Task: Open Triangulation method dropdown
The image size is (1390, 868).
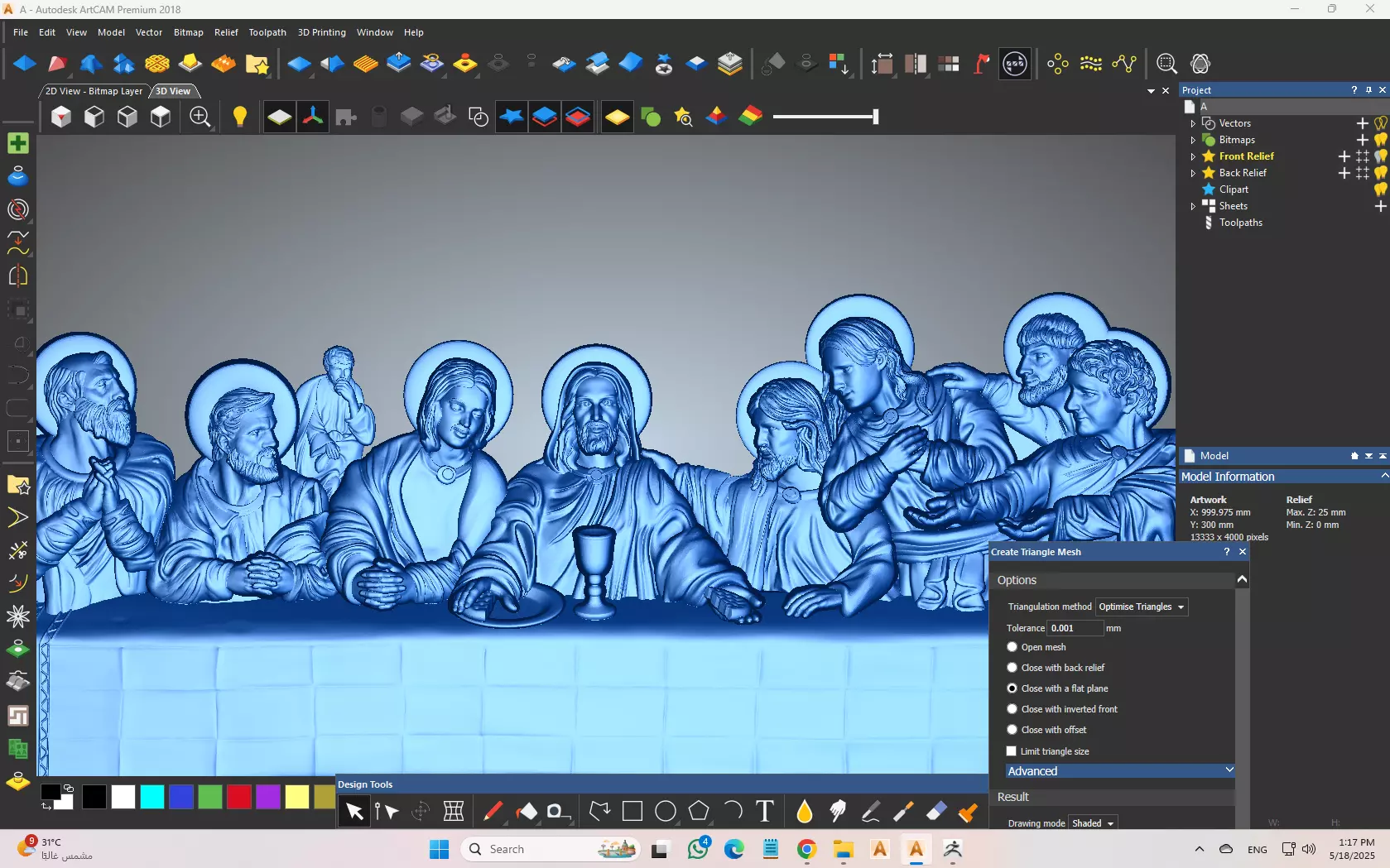Action: click(1142, 607)
